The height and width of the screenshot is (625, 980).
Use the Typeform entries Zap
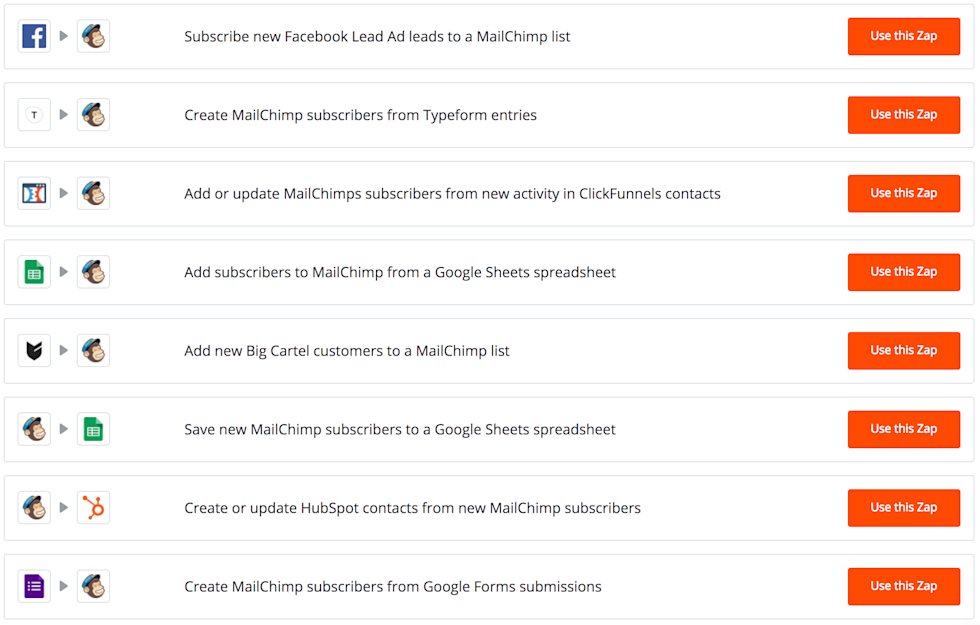[x=903, y=115]
